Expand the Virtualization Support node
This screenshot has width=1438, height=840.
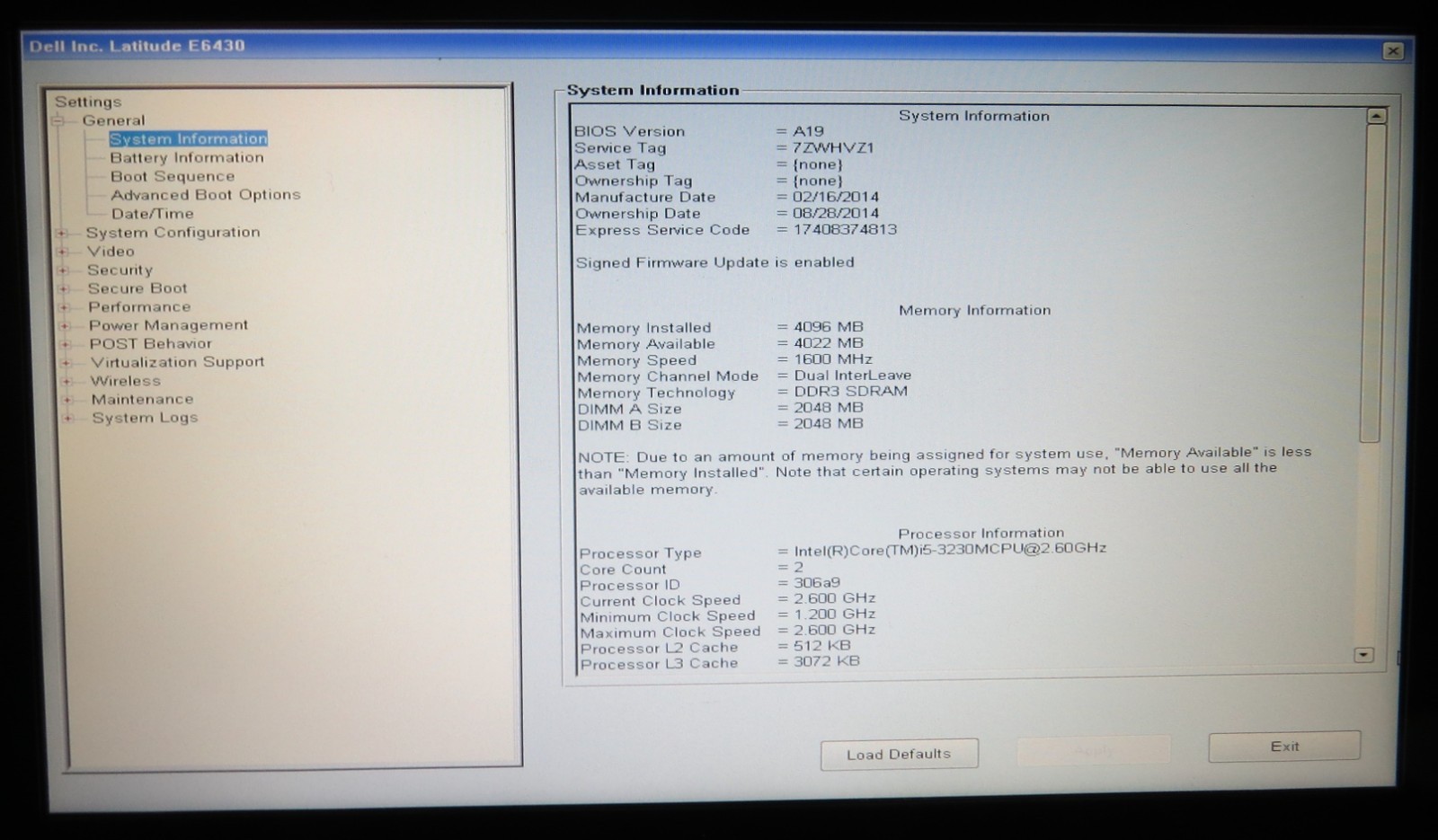coord(66,363)
